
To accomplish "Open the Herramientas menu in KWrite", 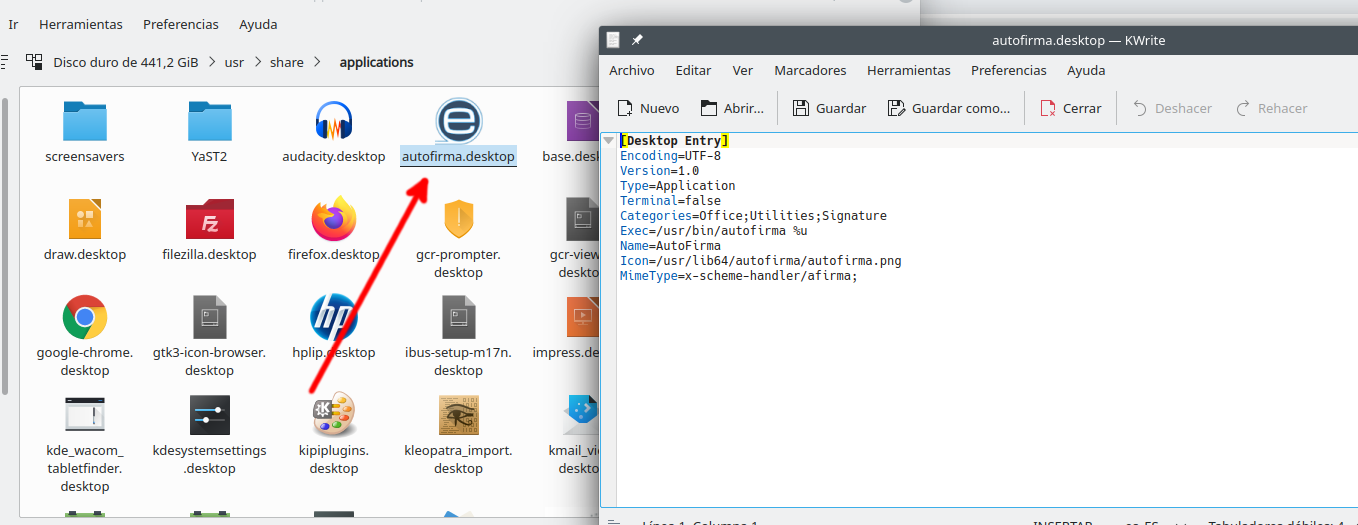I will [x=908, y=70].
